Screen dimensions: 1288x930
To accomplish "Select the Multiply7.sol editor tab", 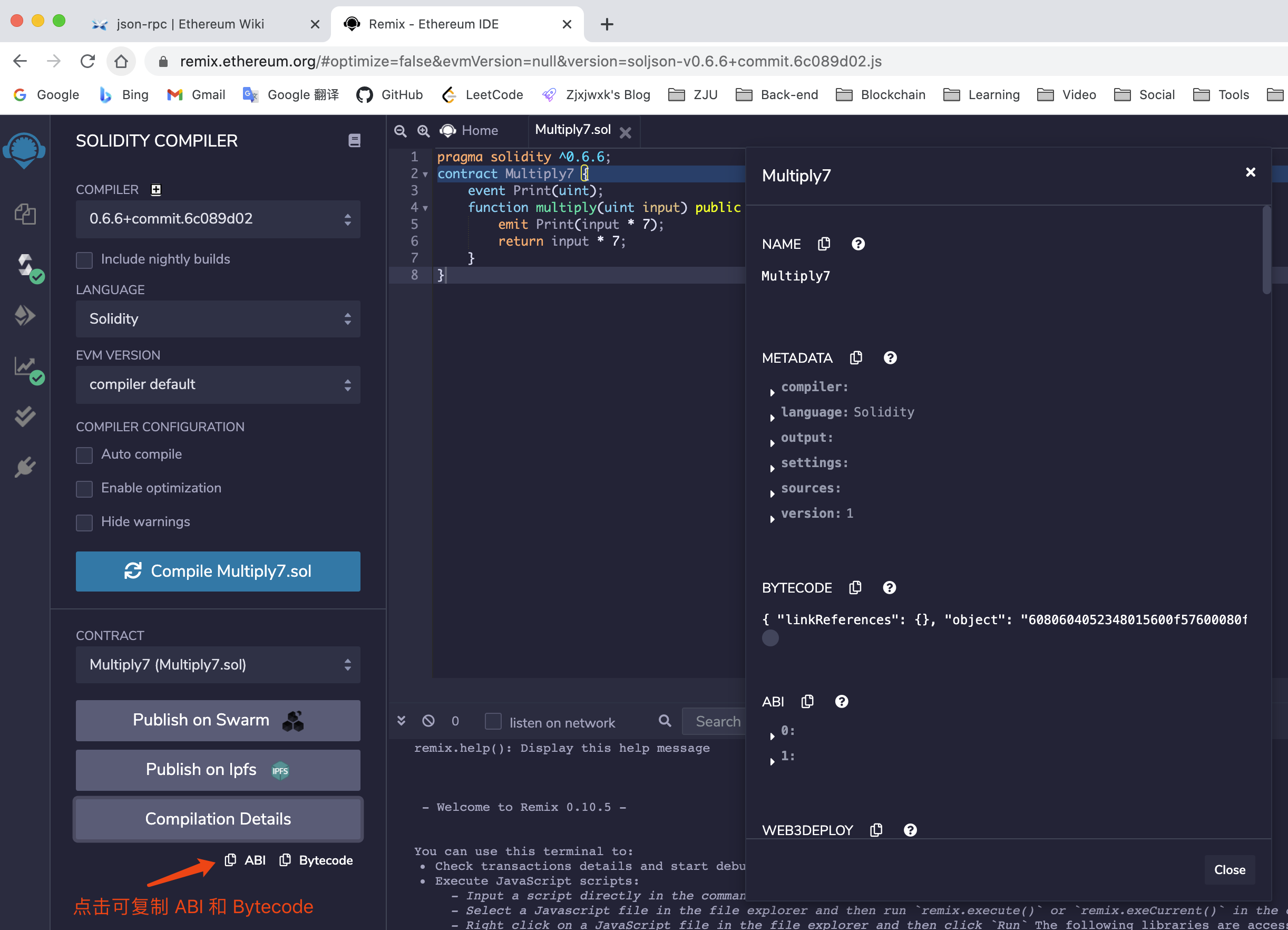I will pos(573,130).
